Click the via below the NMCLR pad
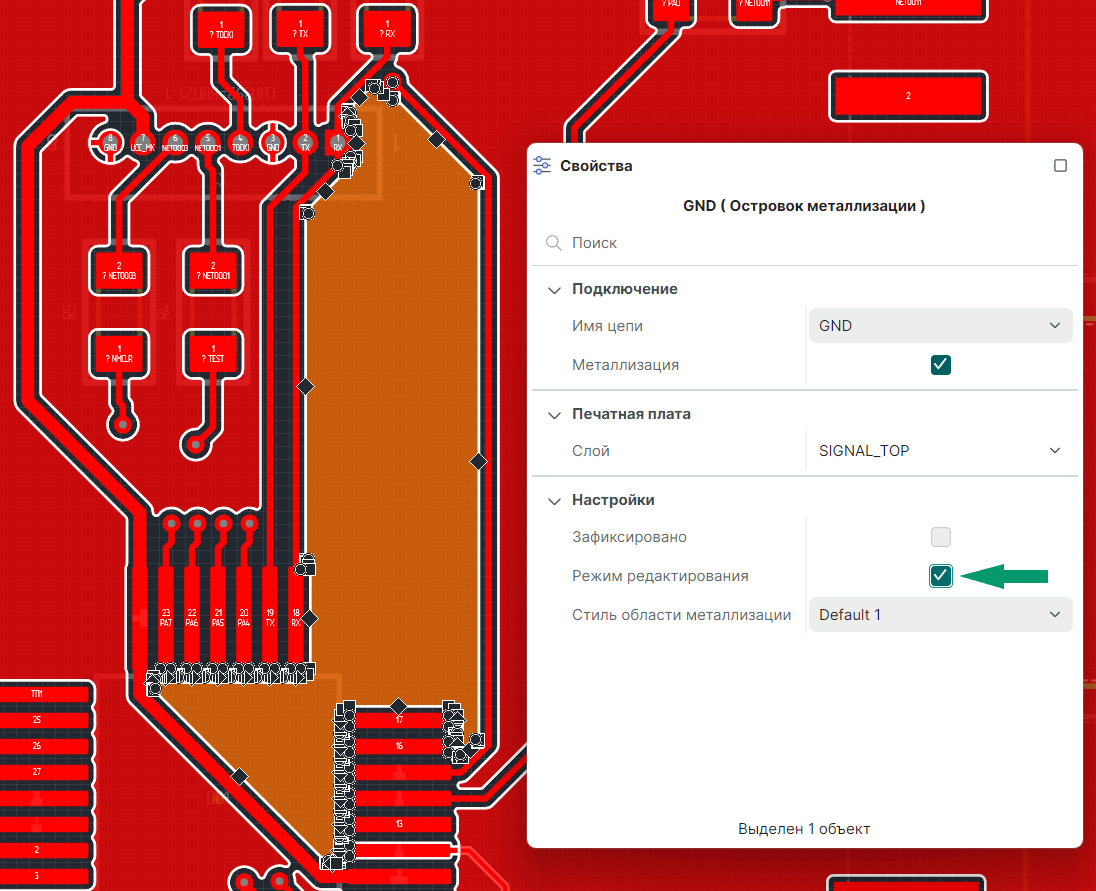This screenshot has width=1096, height=891. point(123,425)
